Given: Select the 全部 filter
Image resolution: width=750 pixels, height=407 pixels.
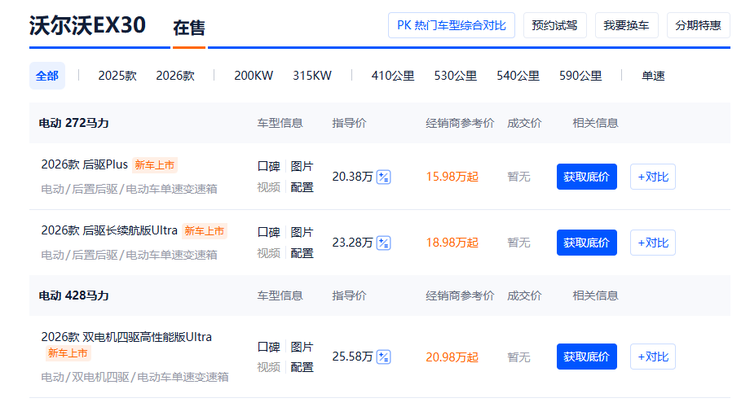Looking at the screenshot, I should click(x=47, y=75).
